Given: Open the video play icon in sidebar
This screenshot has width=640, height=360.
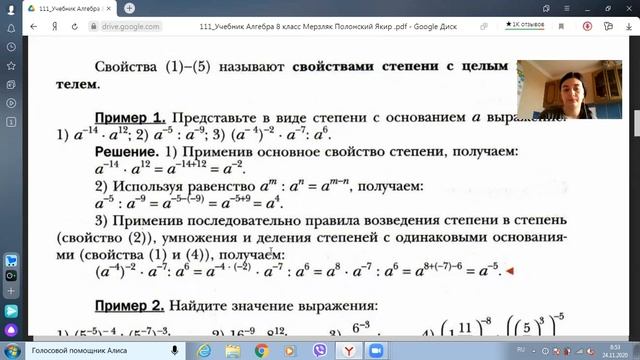Looking at the screenshot, I should (11, 103).
